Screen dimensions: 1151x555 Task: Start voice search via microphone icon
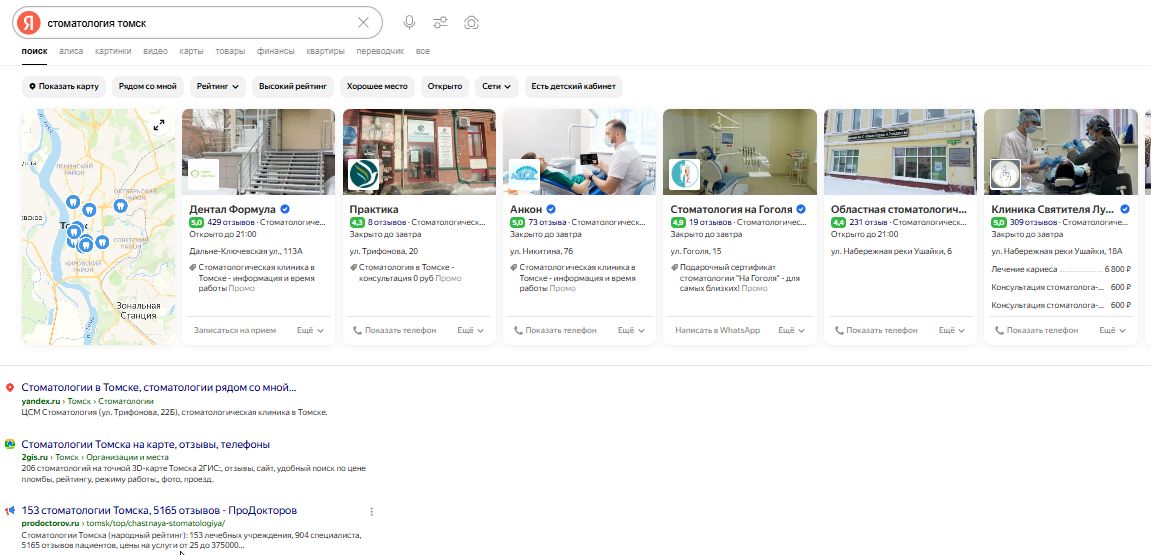[x=409, y=23]
